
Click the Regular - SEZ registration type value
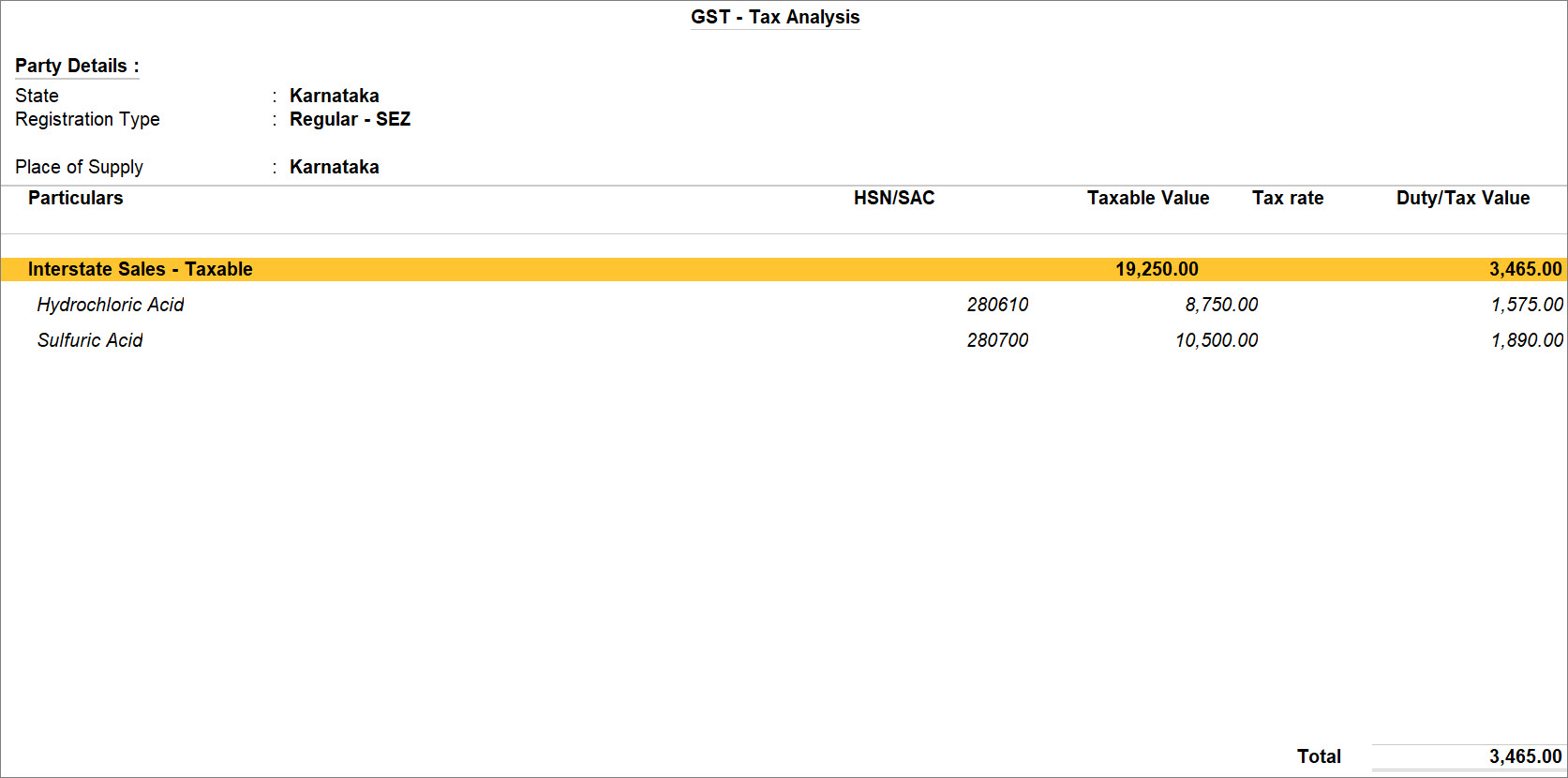coord(350,119)
